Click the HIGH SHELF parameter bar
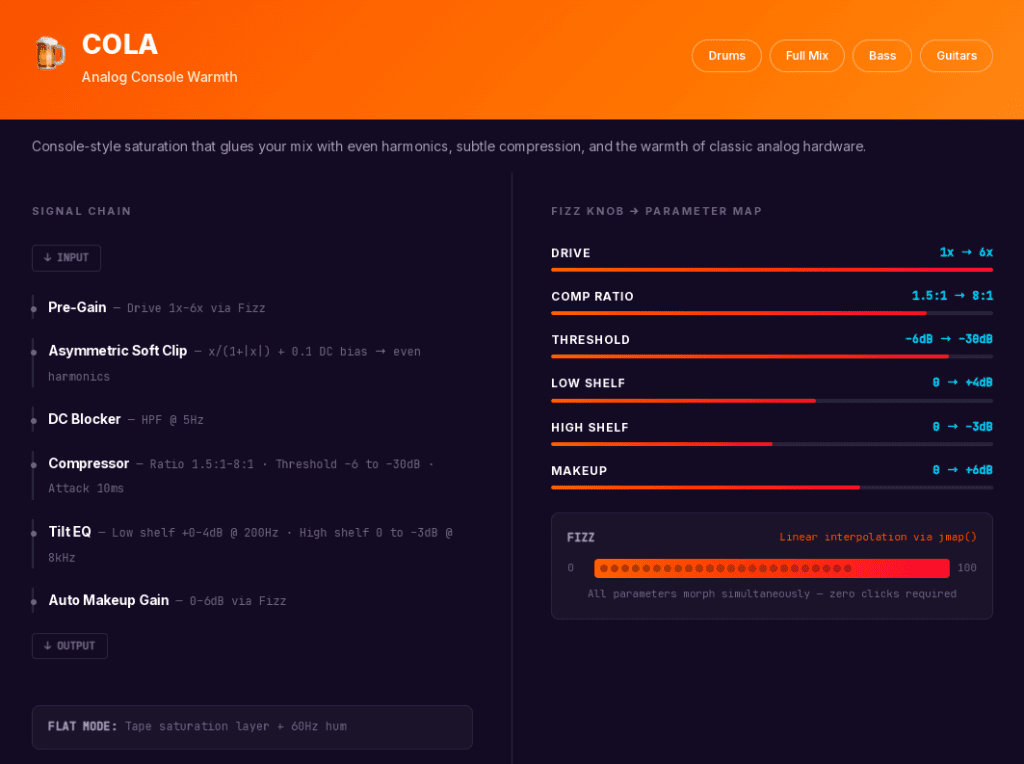The image size is (1024, 764). (771, 444)
